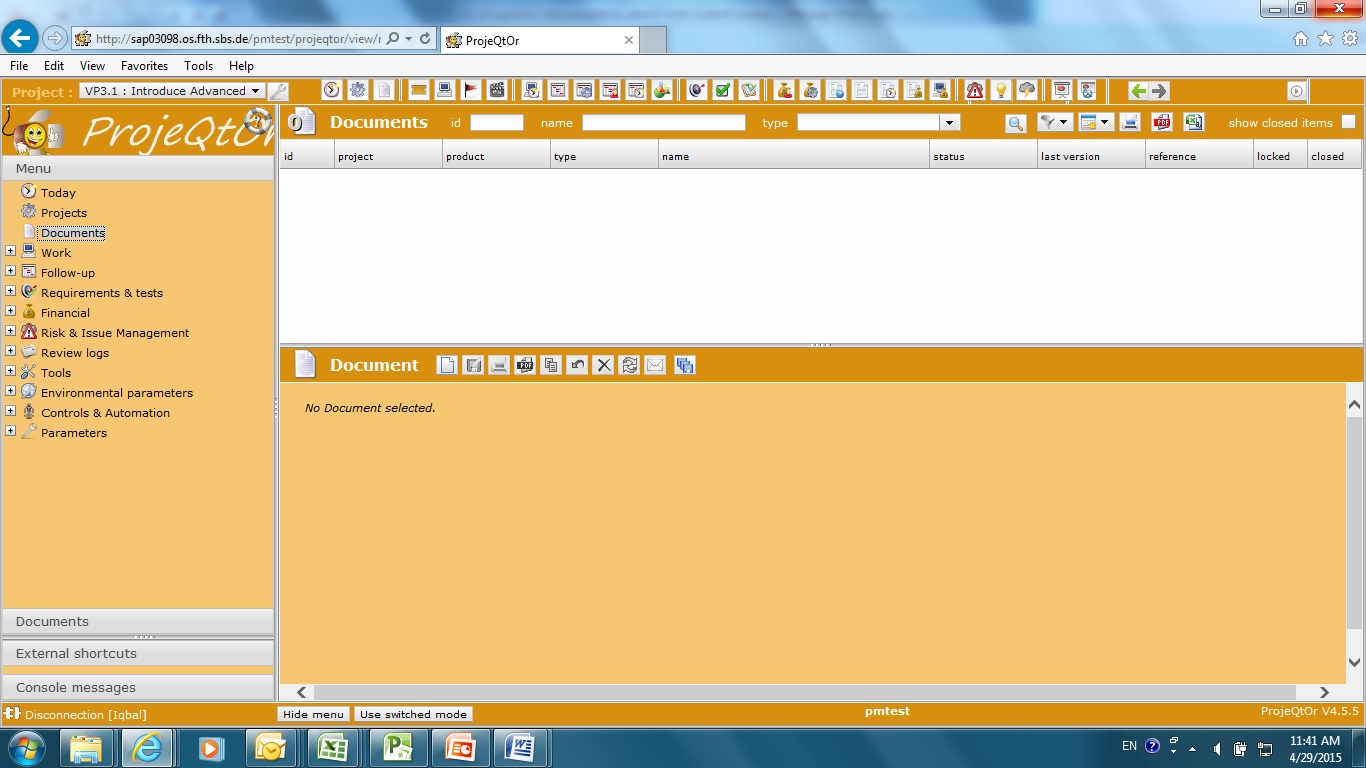Copy the document using the copy icon
1366x768 pixels.
click(x=551, y=365)
